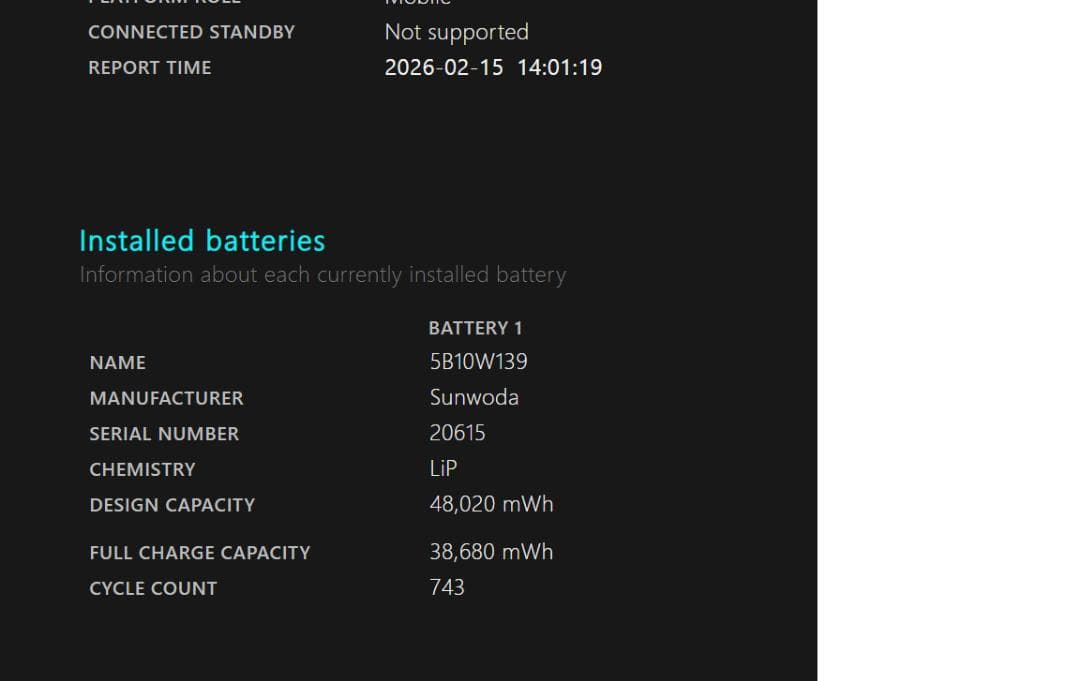The width and height of the screenshot is (1080, 681).
Task: Click the MANUFACTURER row label
Action: tap(166, 398)
